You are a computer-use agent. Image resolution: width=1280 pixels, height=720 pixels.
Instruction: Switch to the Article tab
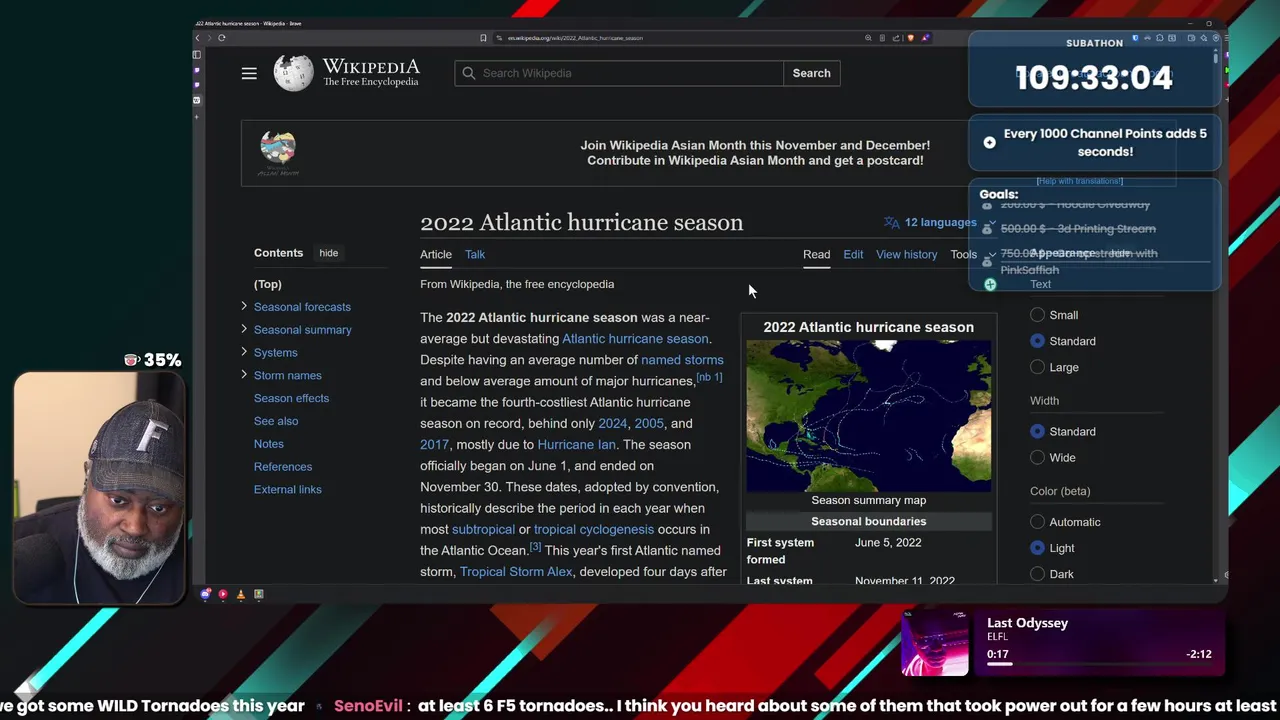point(436,254)
